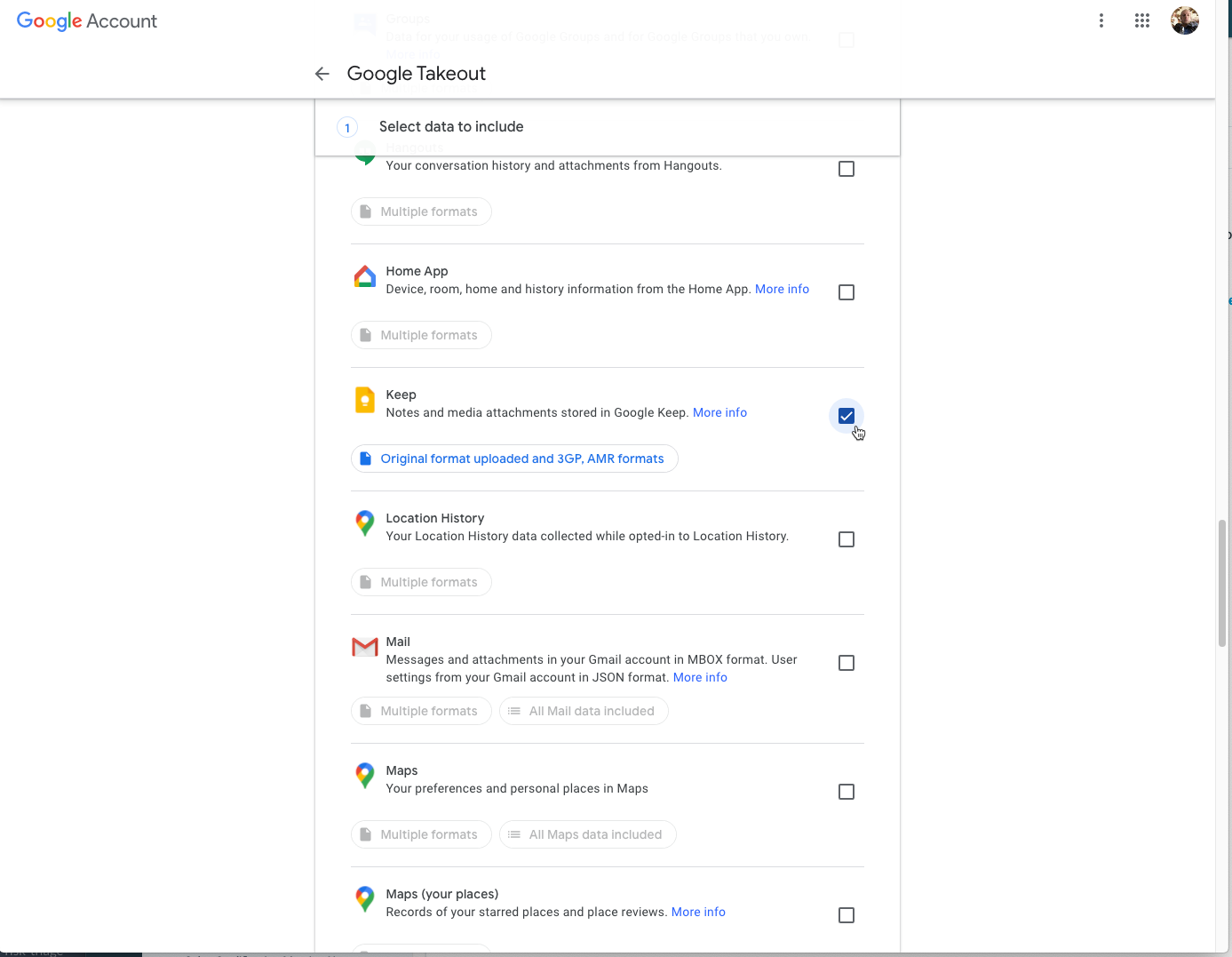The width and height of the screenshot is (1232, 957).
Task: Open Multiple formats for Home App
Action: pyautogui.click(x=421, y=335)
